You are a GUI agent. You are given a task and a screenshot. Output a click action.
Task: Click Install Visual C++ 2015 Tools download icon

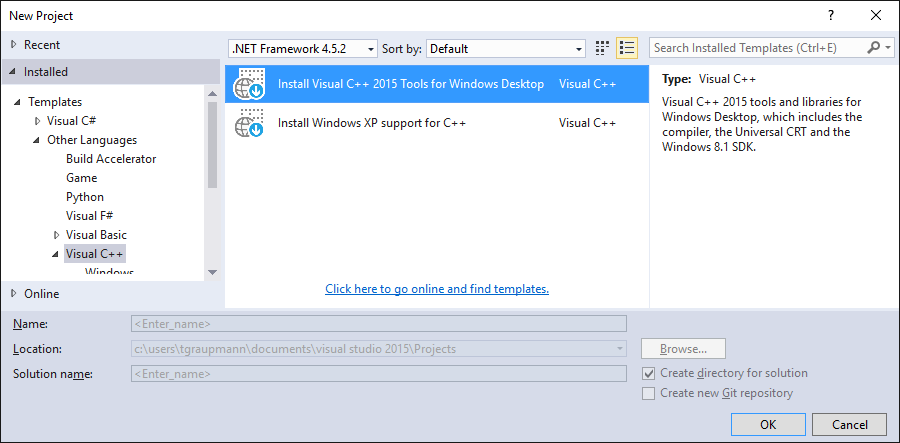[x=249, y=84]
